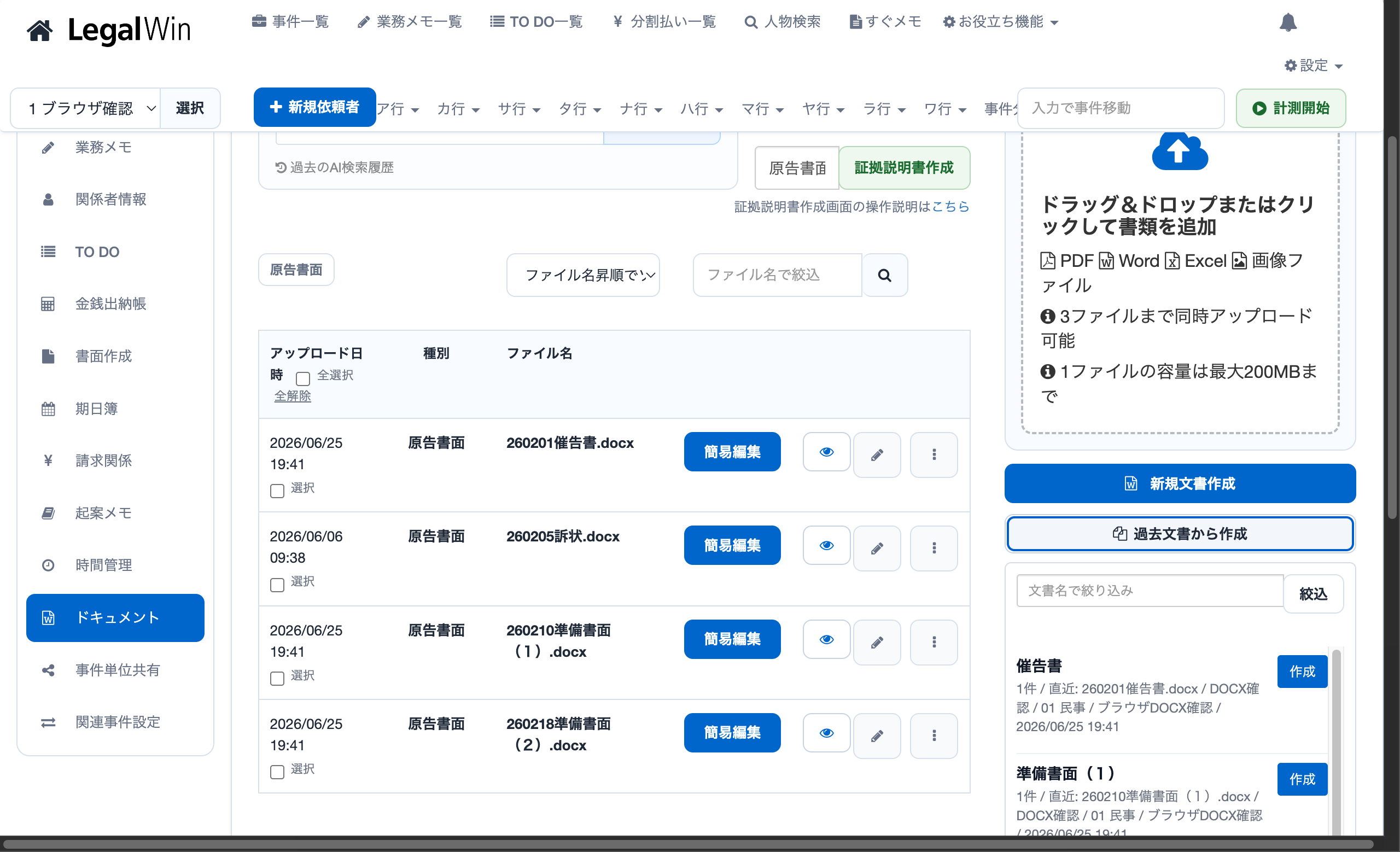
Task: Click the file name search magnifier button
Action: (885, 275)
